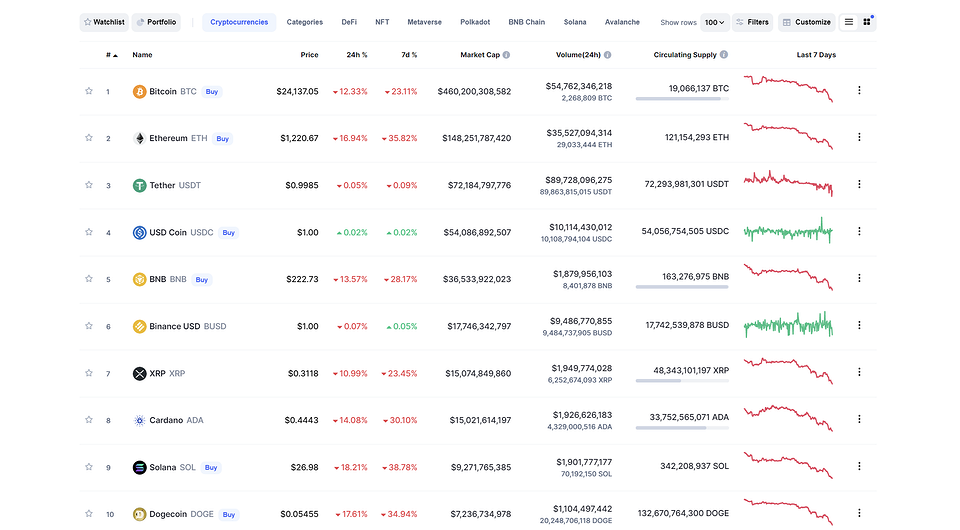Open Cardano row three-dot menu
This screenshot has height=530, width=960.
tap(859, 419)
